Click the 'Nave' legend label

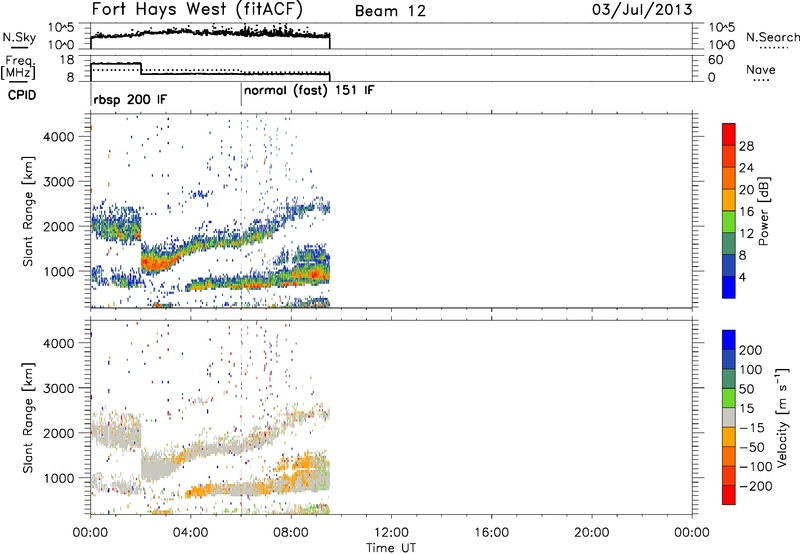(x=761, y=69)
